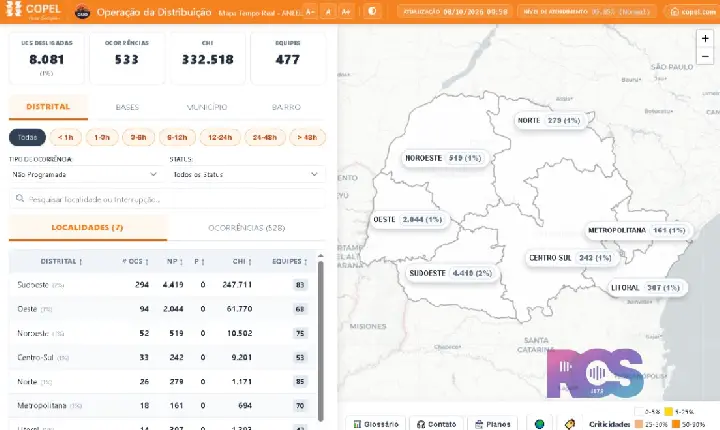The image size is (720, 430).
Task: Sort table by NP column
Action: coord(174,261)
